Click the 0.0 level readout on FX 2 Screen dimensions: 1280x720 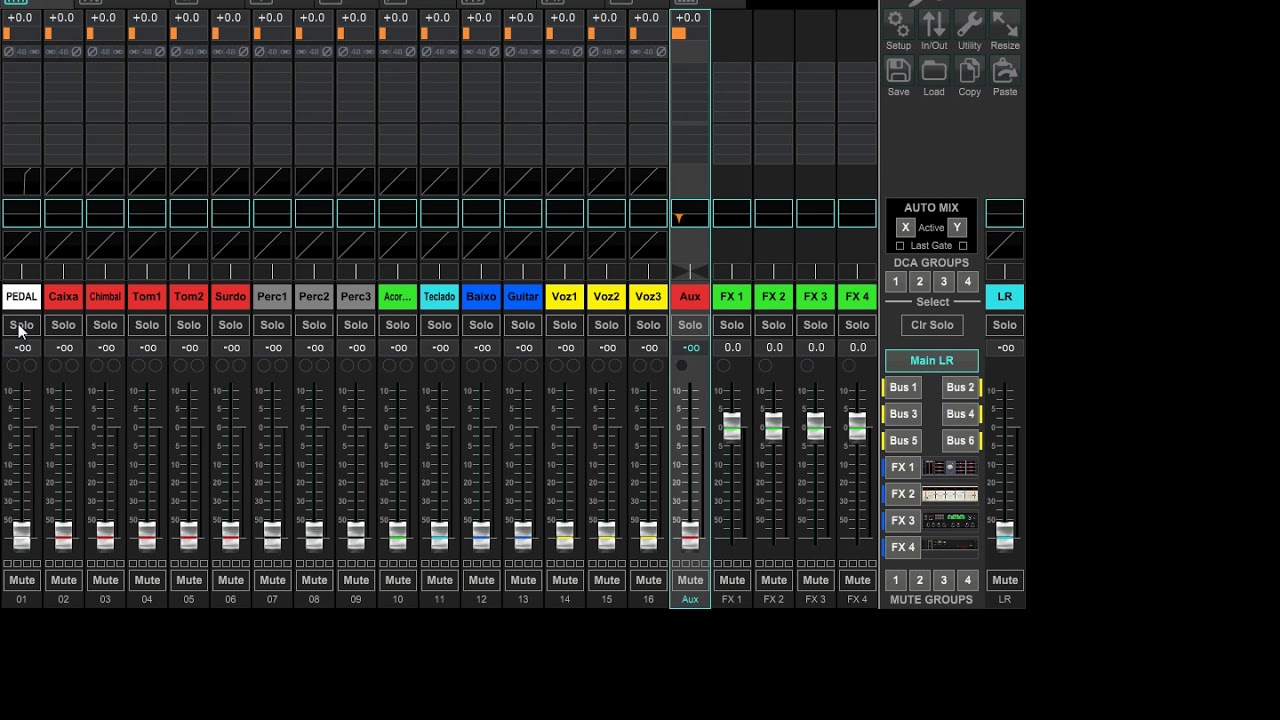(x=774, y=348)
